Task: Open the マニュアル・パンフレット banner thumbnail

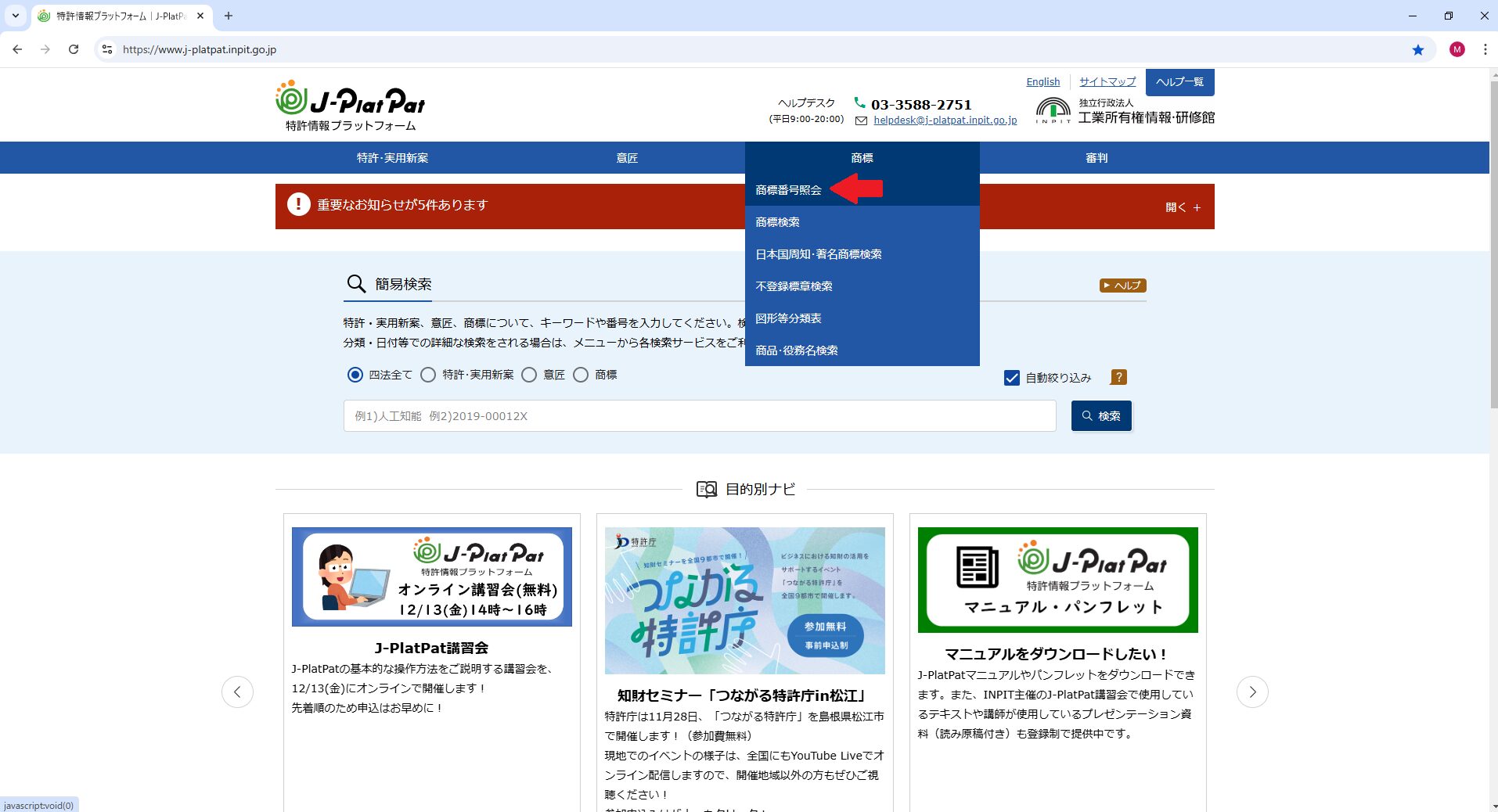Action: point(1058,580)
